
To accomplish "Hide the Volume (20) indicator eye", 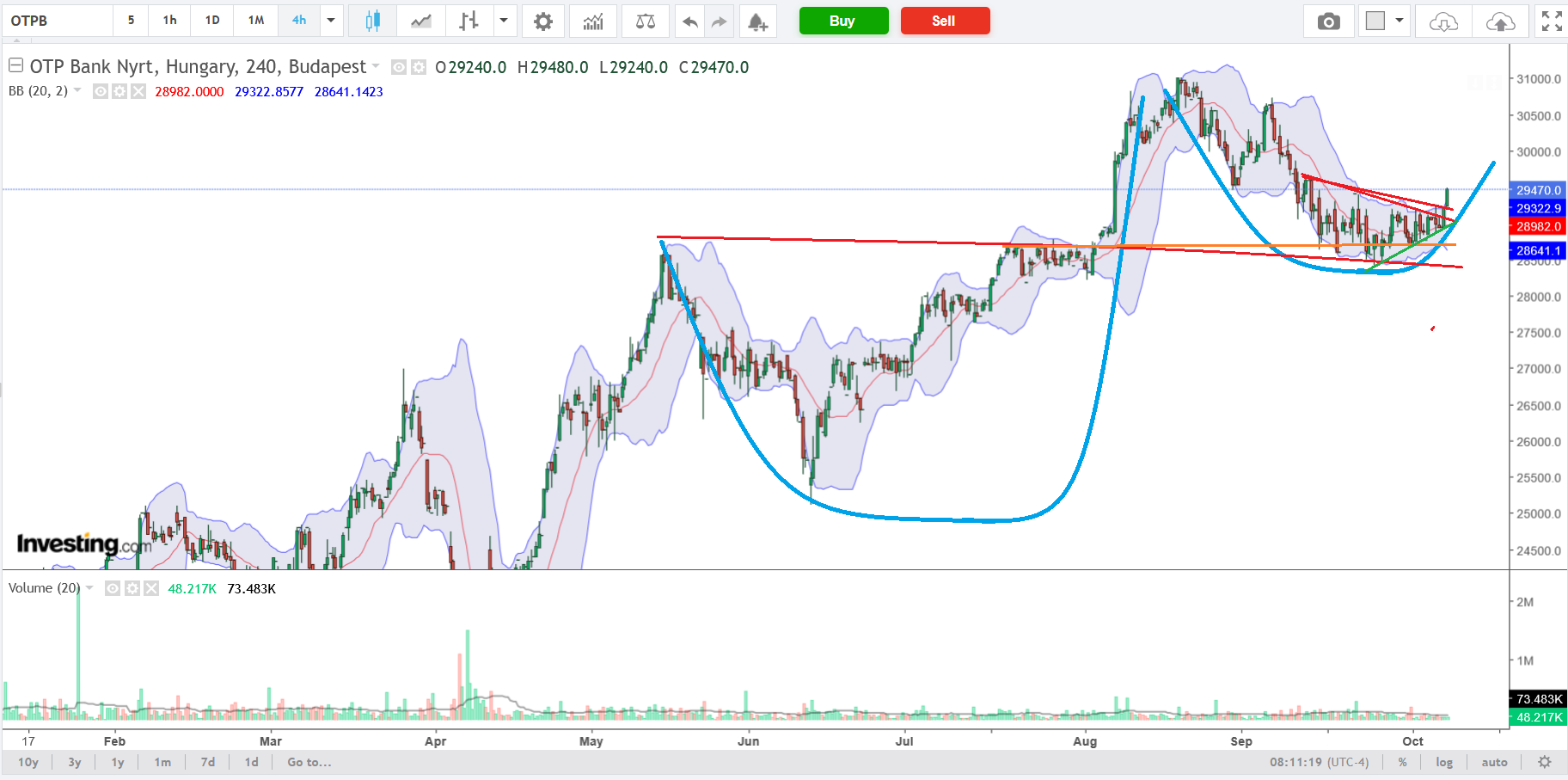I will pyautogui.click(x=113, y=588).
